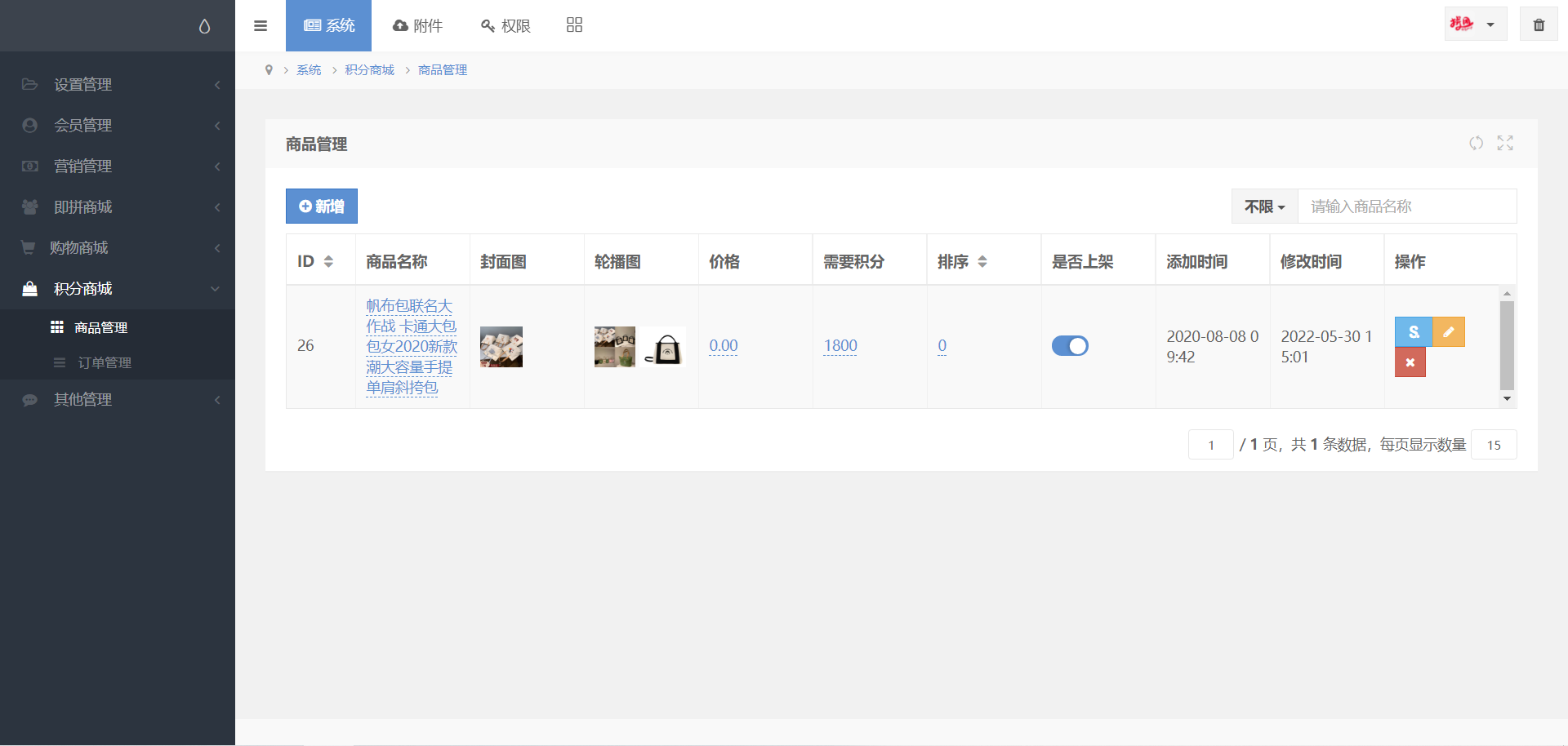
Task: Expand the 设置管理 sidebar menu
Action: tap(118, 85)
